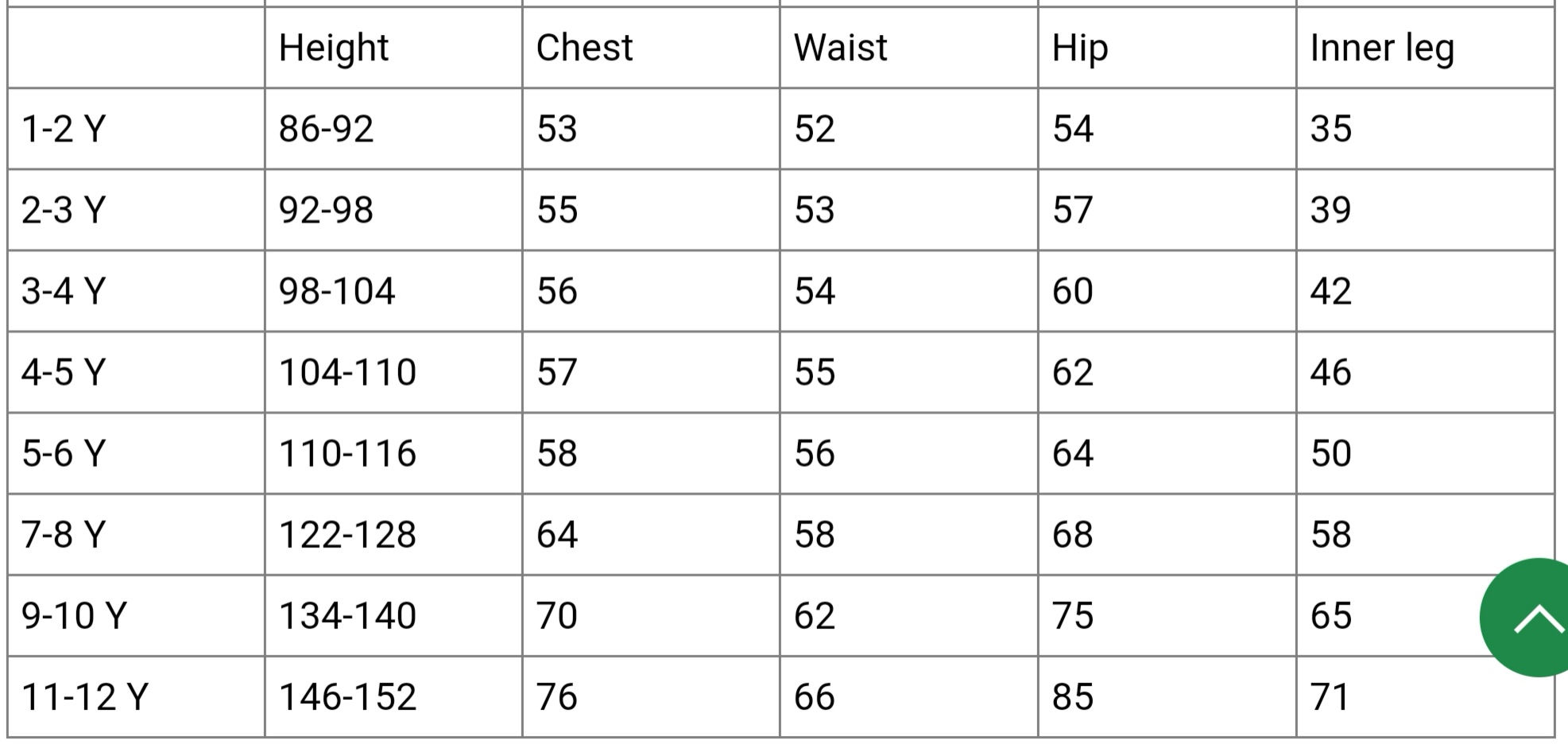
Task: Select the 5-6 Y size label
Action: 64,453
